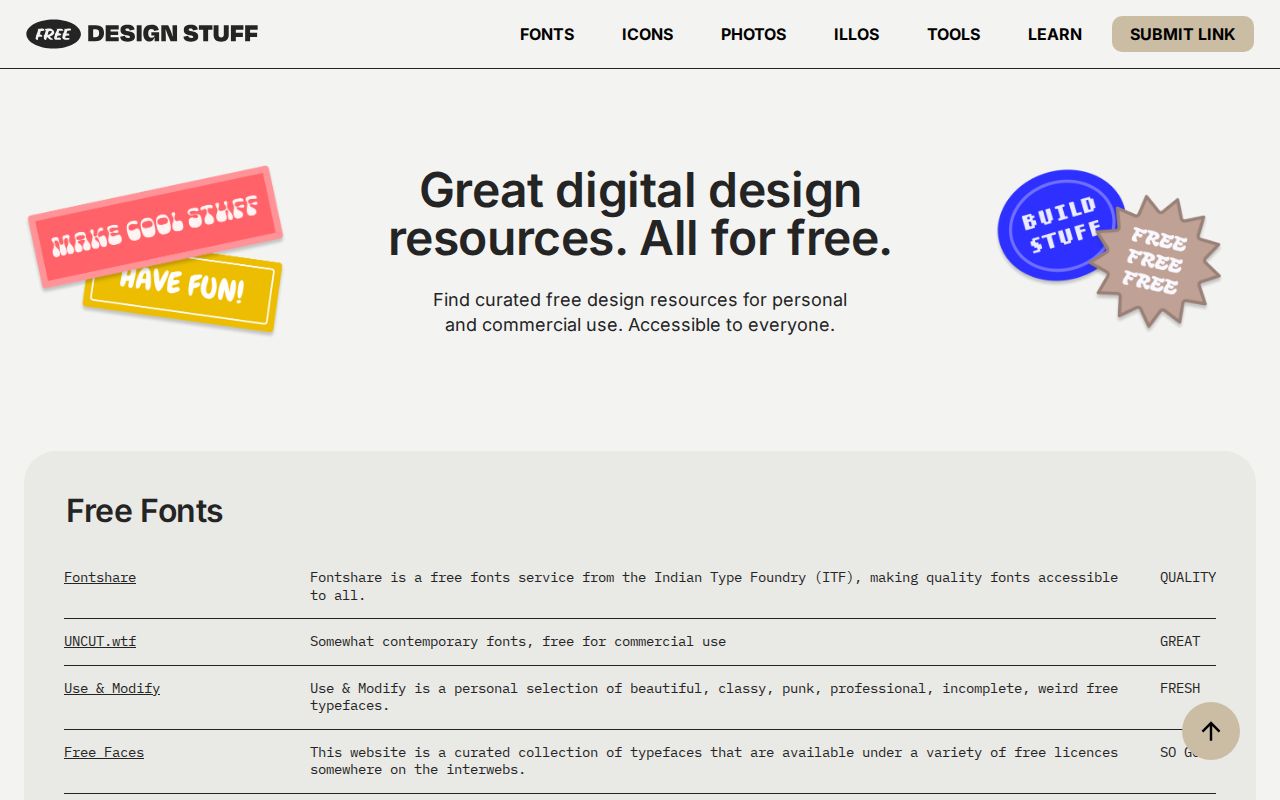This screenshot has width=1280, height=800.
Task: Click the Free Design Stuff logo icon
Action: click(x=53, y=34)
